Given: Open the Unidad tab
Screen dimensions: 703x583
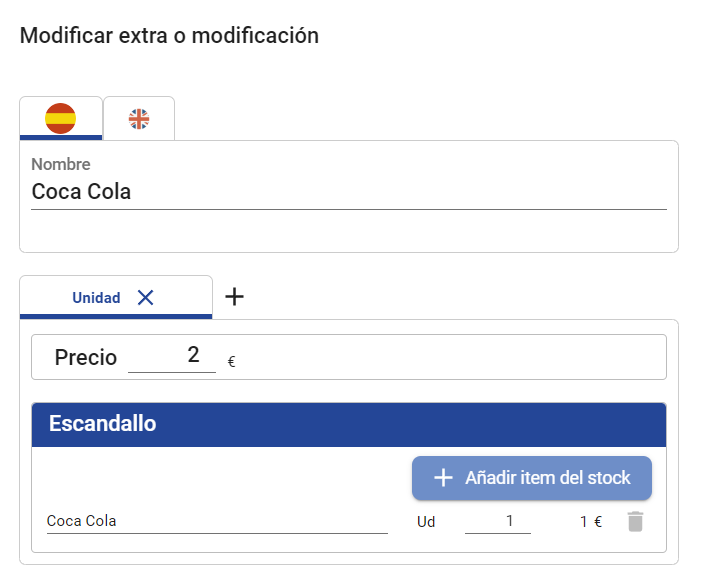Looking at the screenshot, I should click(x=96, y=298).
